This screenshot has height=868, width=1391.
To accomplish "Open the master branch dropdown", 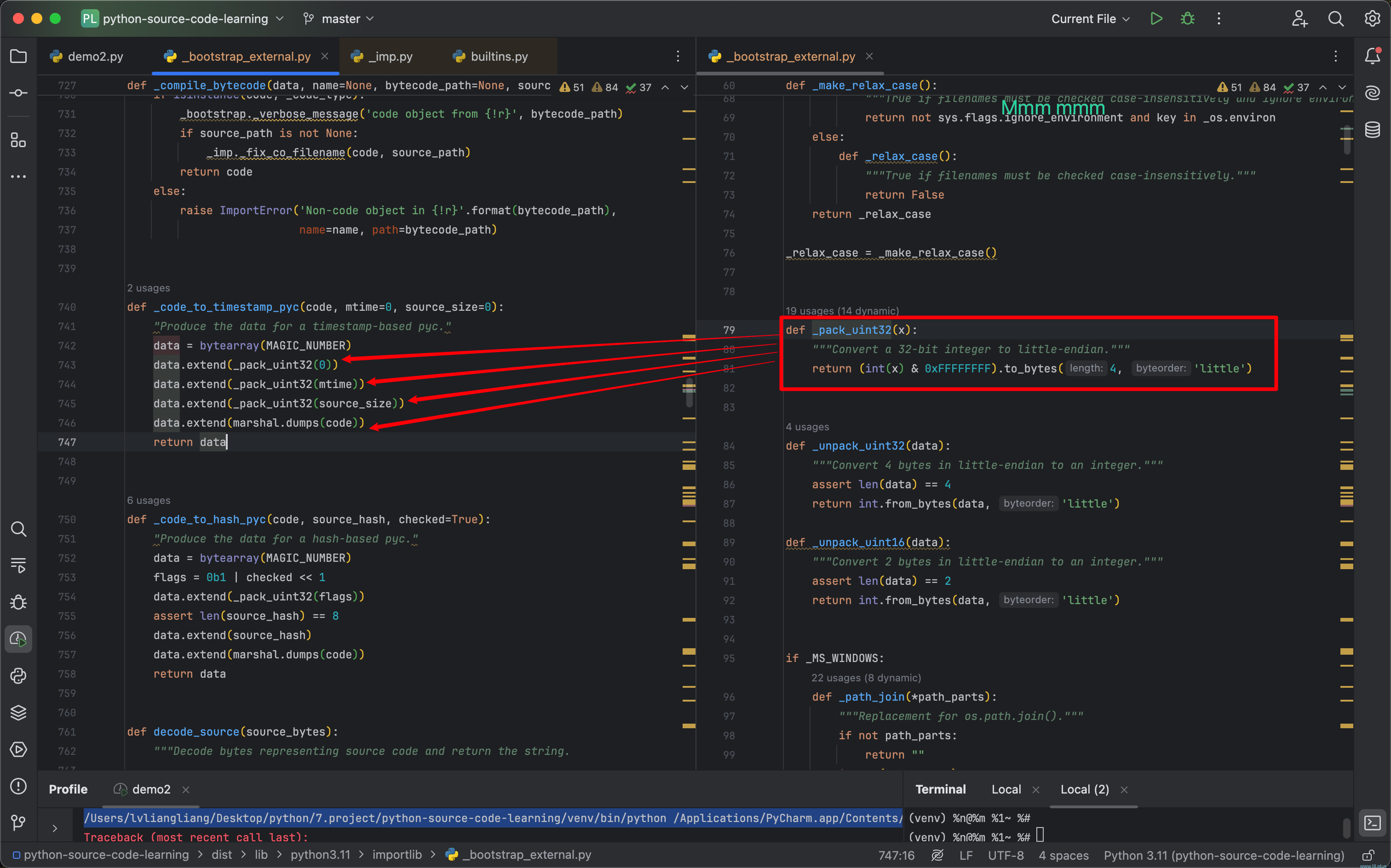I will pyautogui.click(x=339, y=19).
